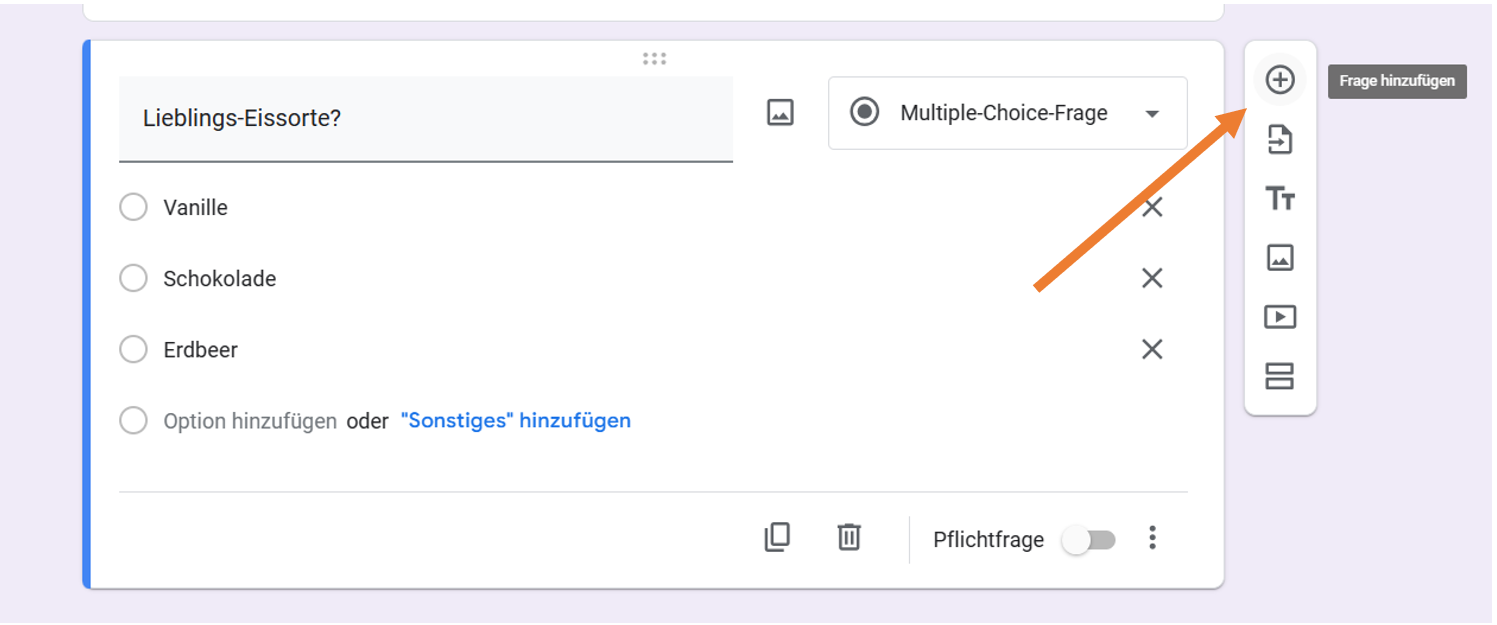Add an image from the side toolbar
Viewport: 1497px width, 625px height.
coord(1280,258)
